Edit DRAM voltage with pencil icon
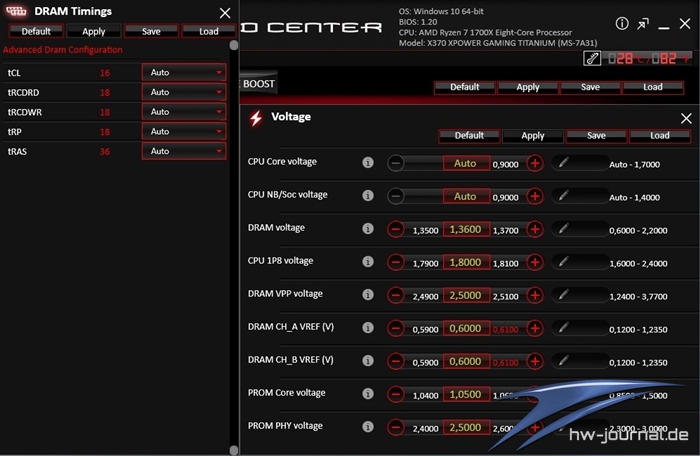Screen dimensions: 700x456 (563, 229)
